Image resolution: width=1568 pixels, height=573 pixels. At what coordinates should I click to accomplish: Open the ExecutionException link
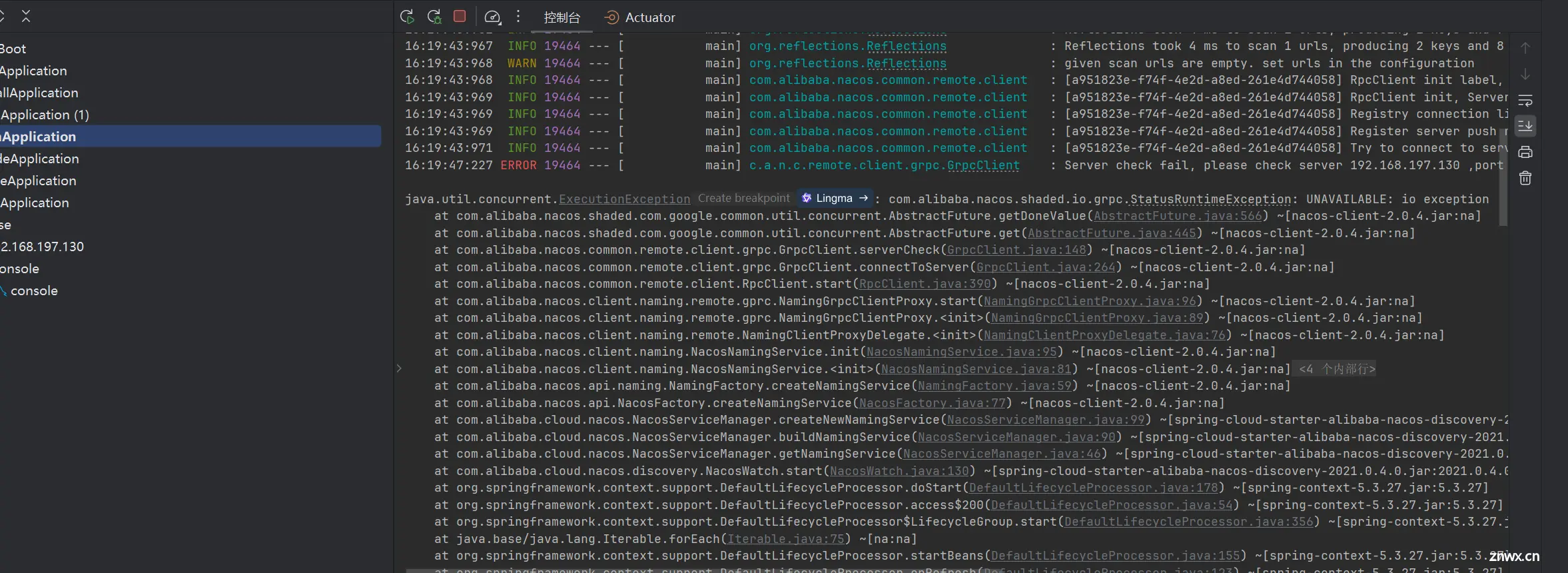(624, 199)
